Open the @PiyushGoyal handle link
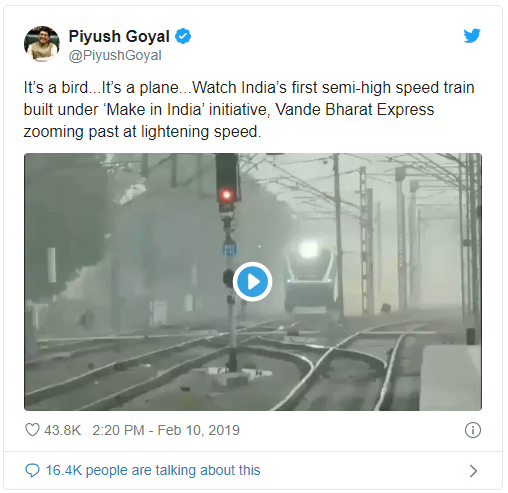Viewport: 508px width, 493px height. (115, 55)
